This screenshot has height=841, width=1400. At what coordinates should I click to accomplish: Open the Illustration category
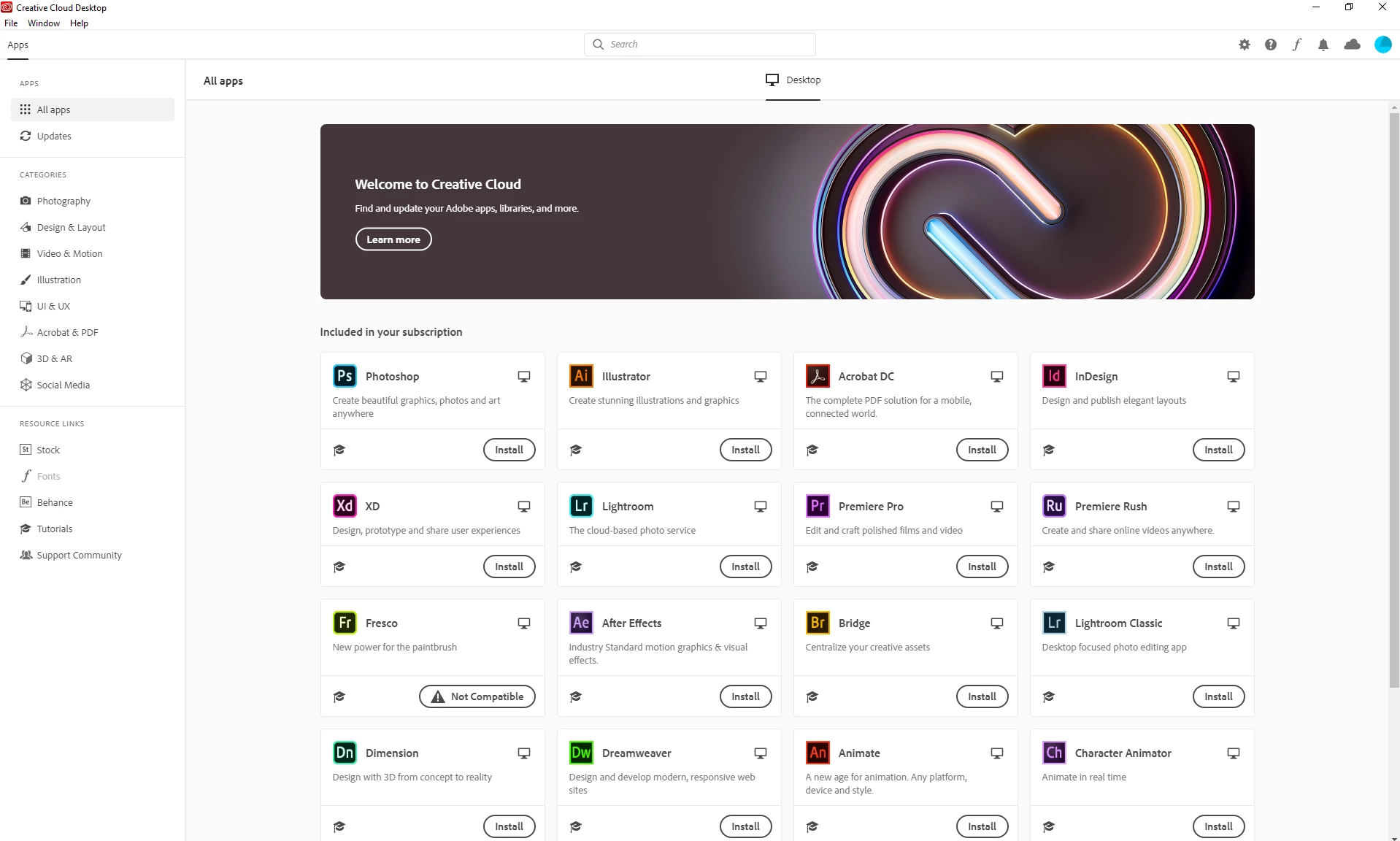tap(93, 280)
